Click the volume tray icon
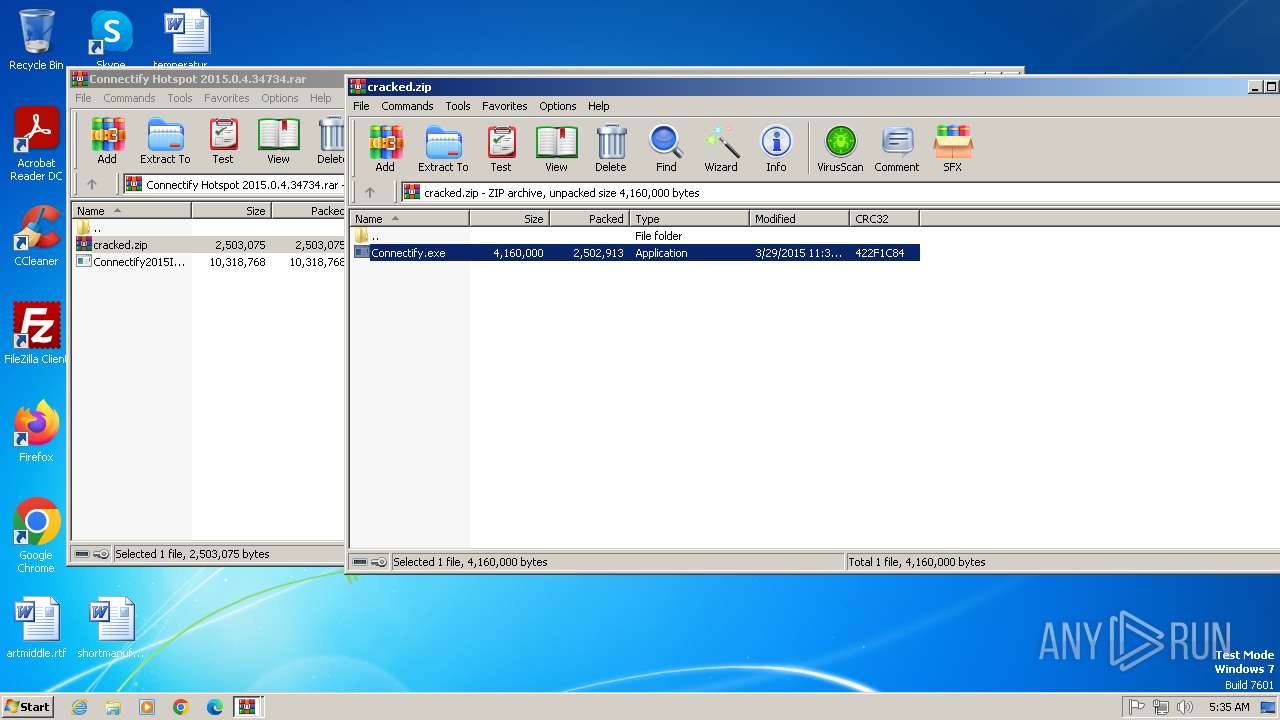1280x720 pixels. [1185, 706]
